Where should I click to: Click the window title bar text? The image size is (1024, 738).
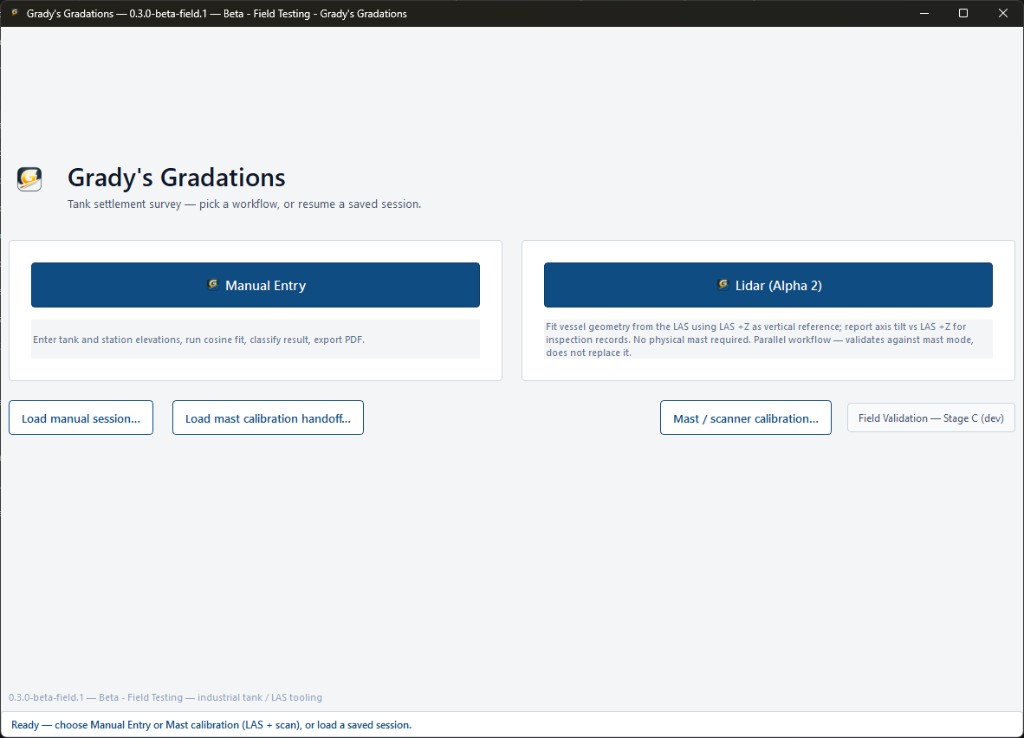pos(217,13)
